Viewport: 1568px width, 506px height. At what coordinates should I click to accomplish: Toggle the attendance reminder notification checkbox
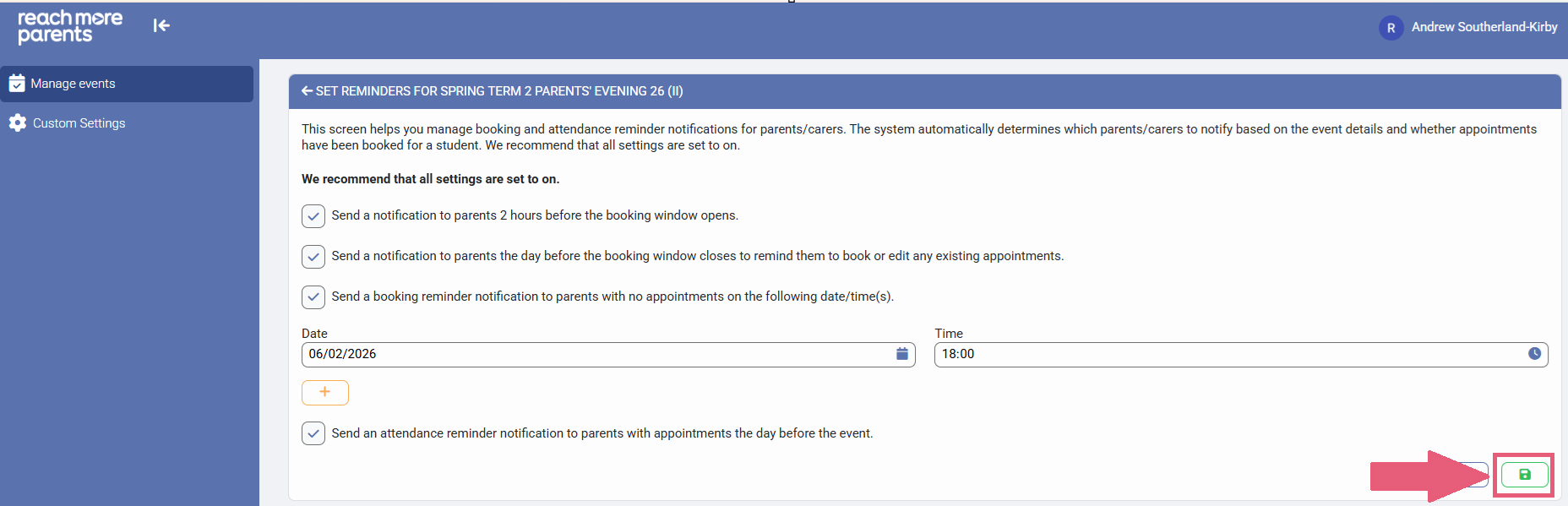pos(313,434)
